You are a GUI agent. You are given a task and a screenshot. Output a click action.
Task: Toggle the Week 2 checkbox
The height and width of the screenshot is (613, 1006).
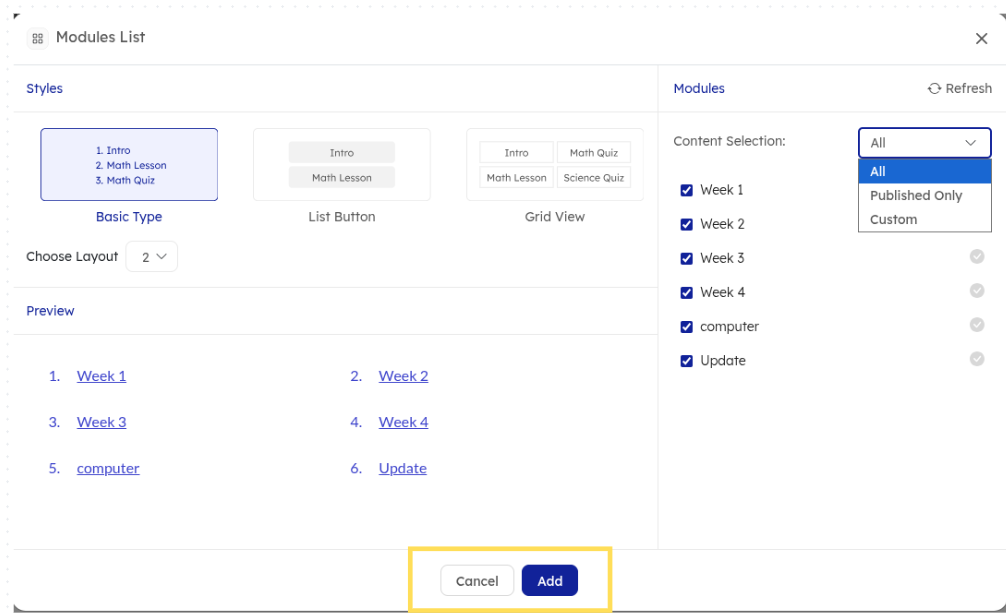pos(686,224)
